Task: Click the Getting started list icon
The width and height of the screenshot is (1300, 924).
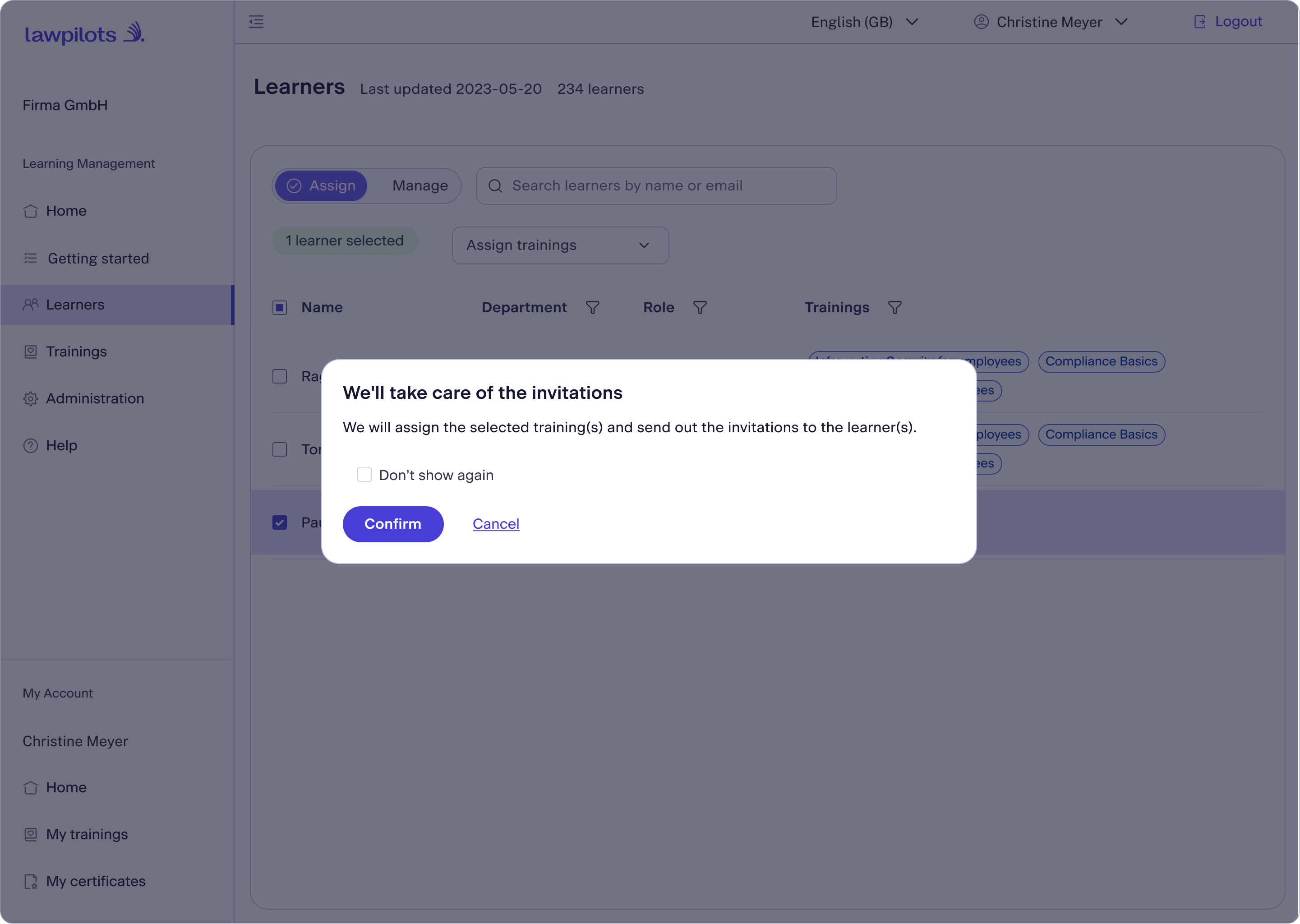Action: [31, 259]
